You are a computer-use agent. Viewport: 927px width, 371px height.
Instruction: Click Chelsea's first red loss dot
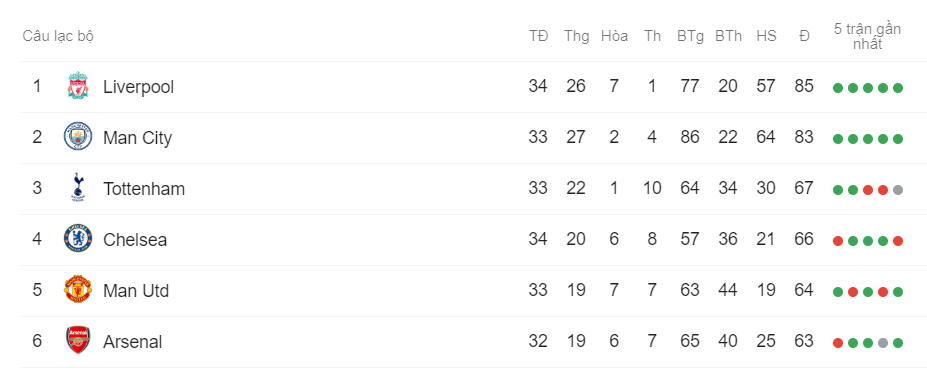click(x=838, y=241)
